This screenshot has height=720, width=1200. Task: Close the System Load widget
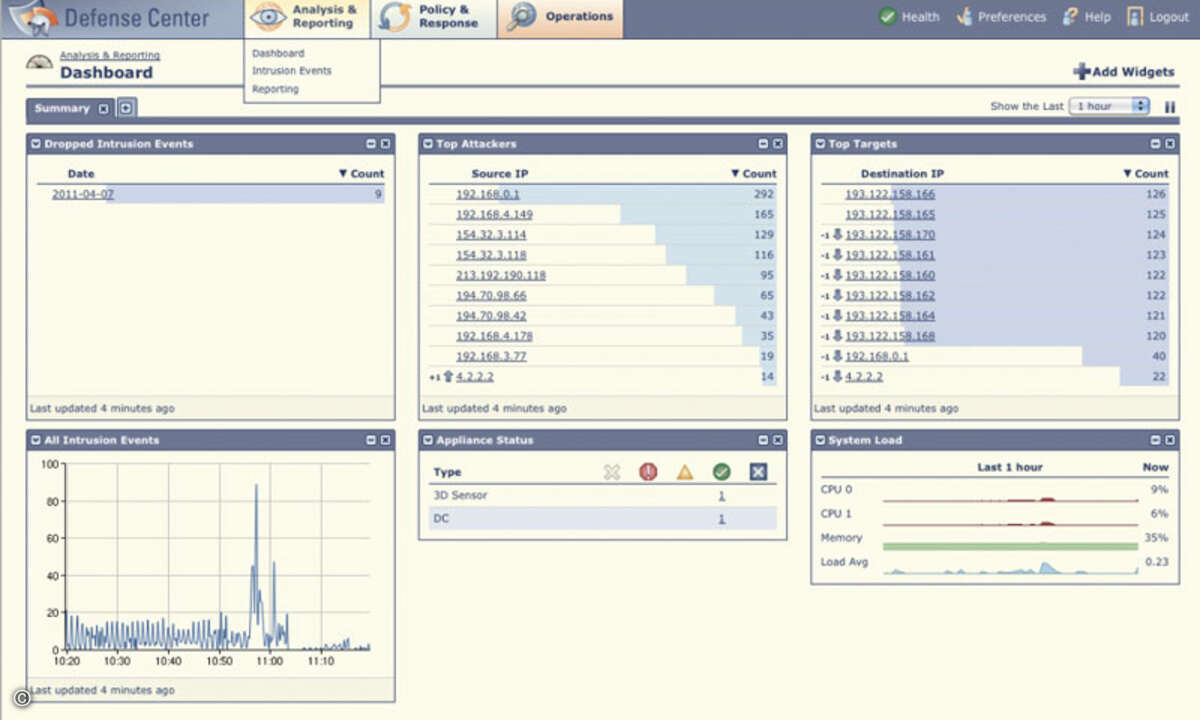(x=1169, y=440)
